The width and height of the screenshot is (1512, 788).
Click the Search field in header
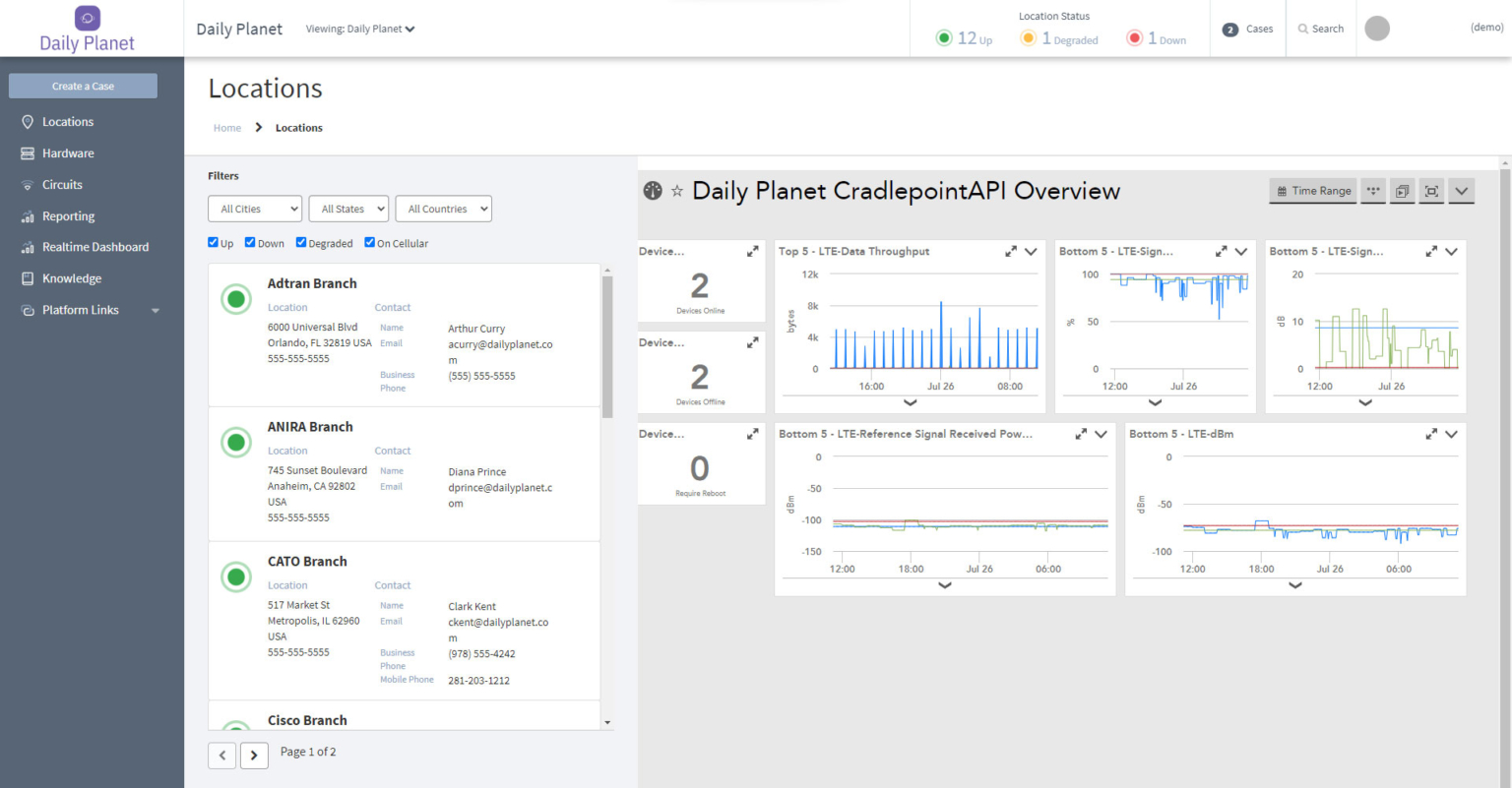pyautogui.click(x=1321, y=30)
